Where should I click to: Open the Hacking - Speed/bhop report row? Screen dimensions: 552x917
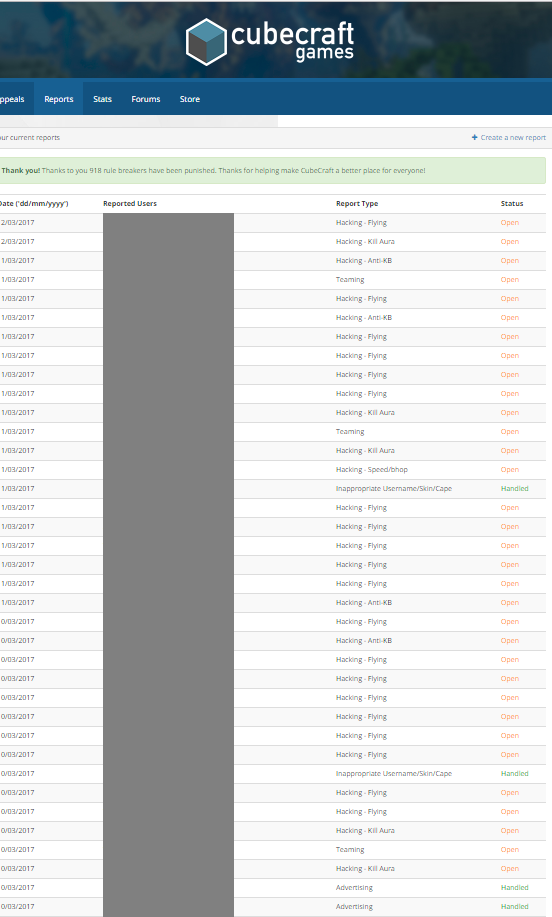tap(272, 470)
